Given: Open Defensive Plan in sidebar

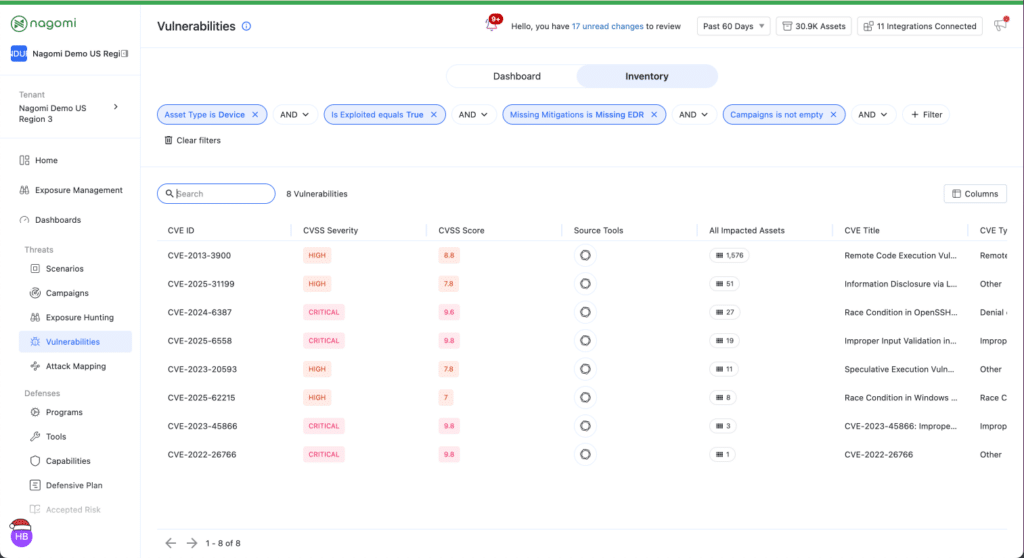Looking at the screenshot, I should click(73, 485).
